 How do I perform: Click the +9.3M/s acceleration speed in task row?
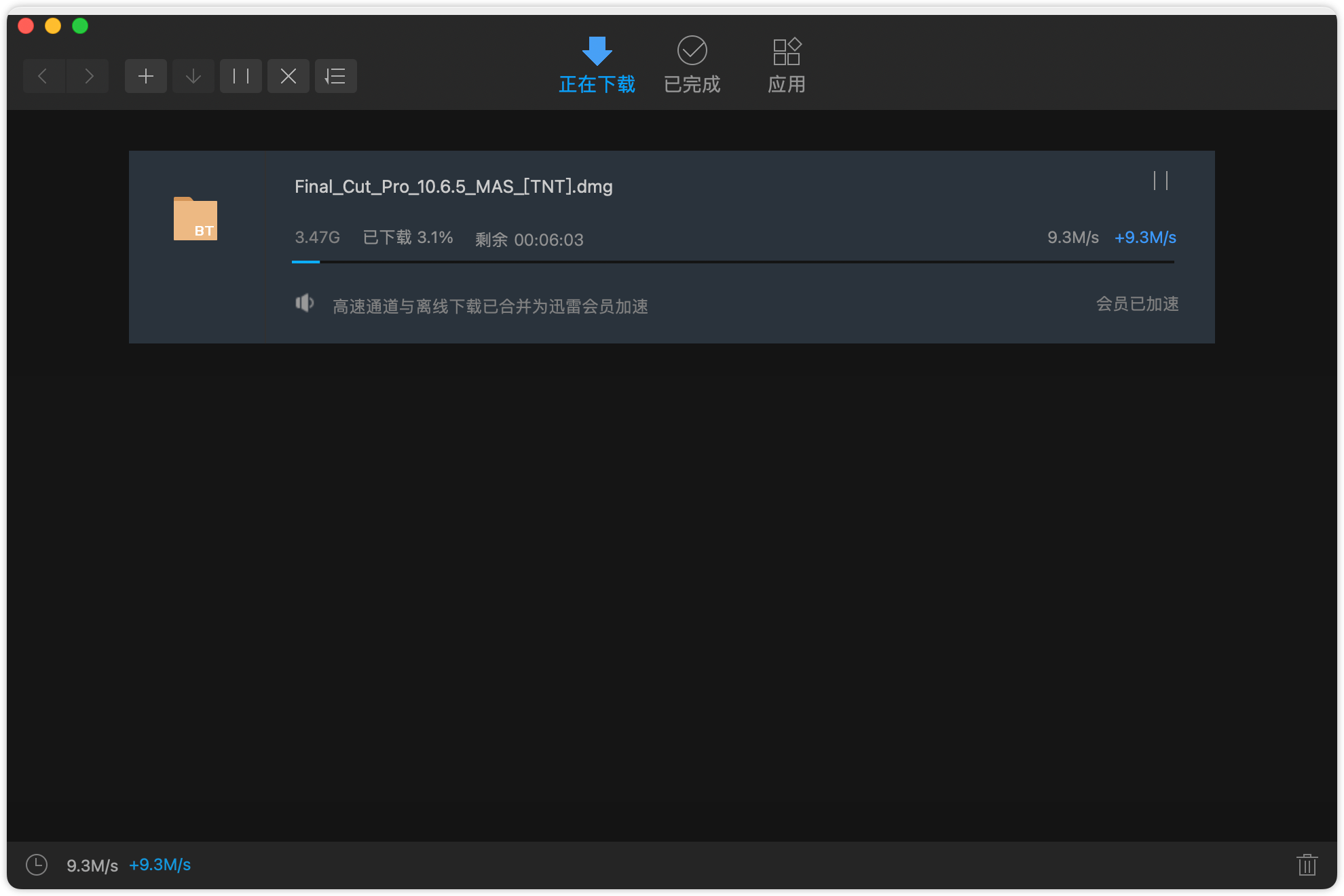click(1145, 238)
